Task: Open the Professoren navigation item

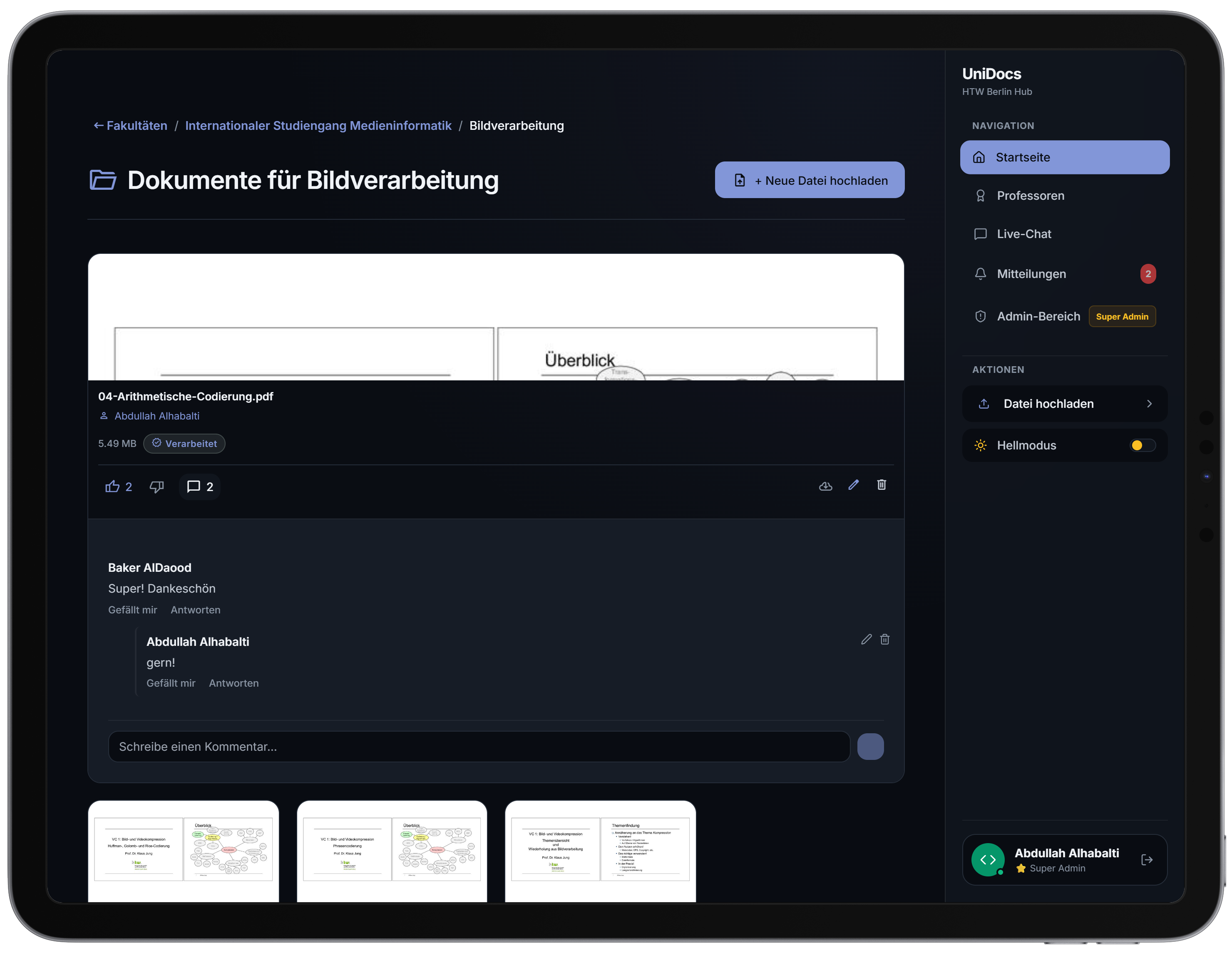Action: pos(1064,196)
